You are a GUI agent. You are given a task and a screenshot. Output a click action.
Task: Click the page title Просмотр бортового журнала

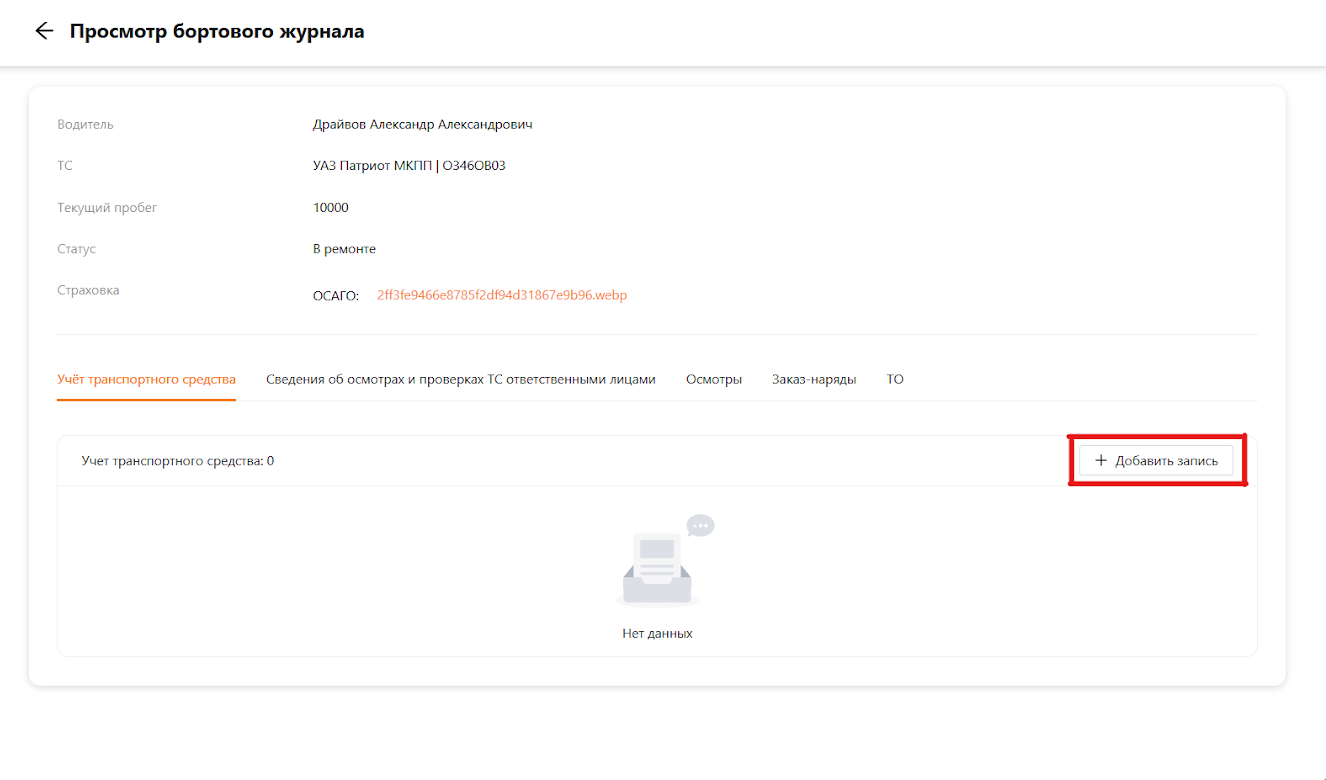pyautogui.click(x=216, y=32)
